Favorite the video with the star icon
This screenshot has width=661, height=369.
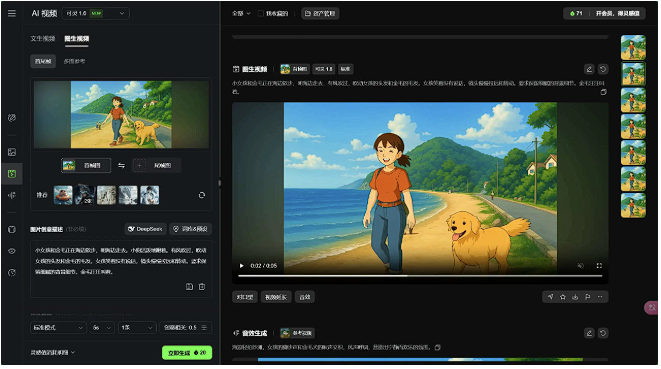562,297
